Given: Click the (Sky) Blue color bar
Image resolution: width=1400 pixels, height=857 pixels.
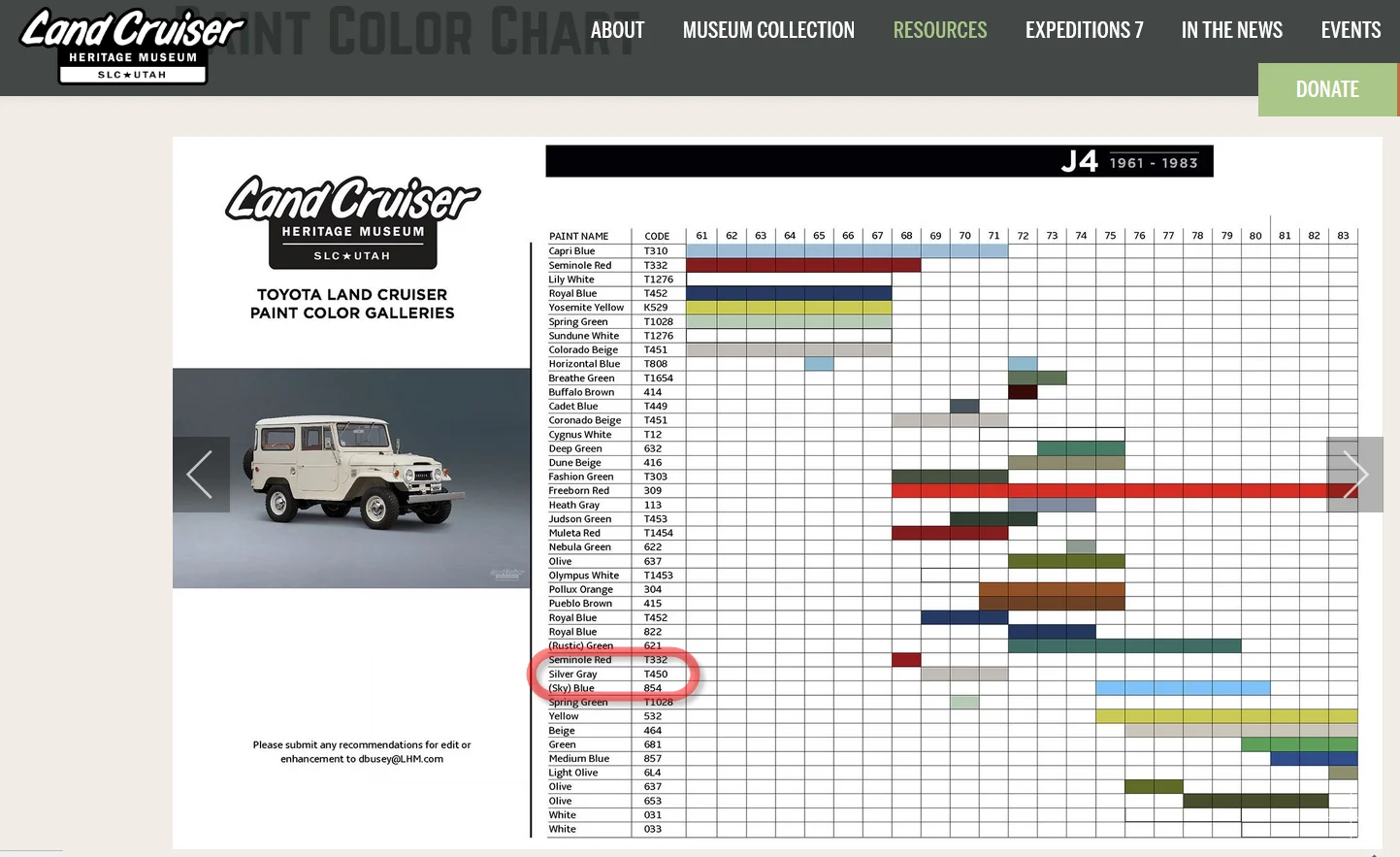Looking at the screenshot, I should click(1183, 688).
